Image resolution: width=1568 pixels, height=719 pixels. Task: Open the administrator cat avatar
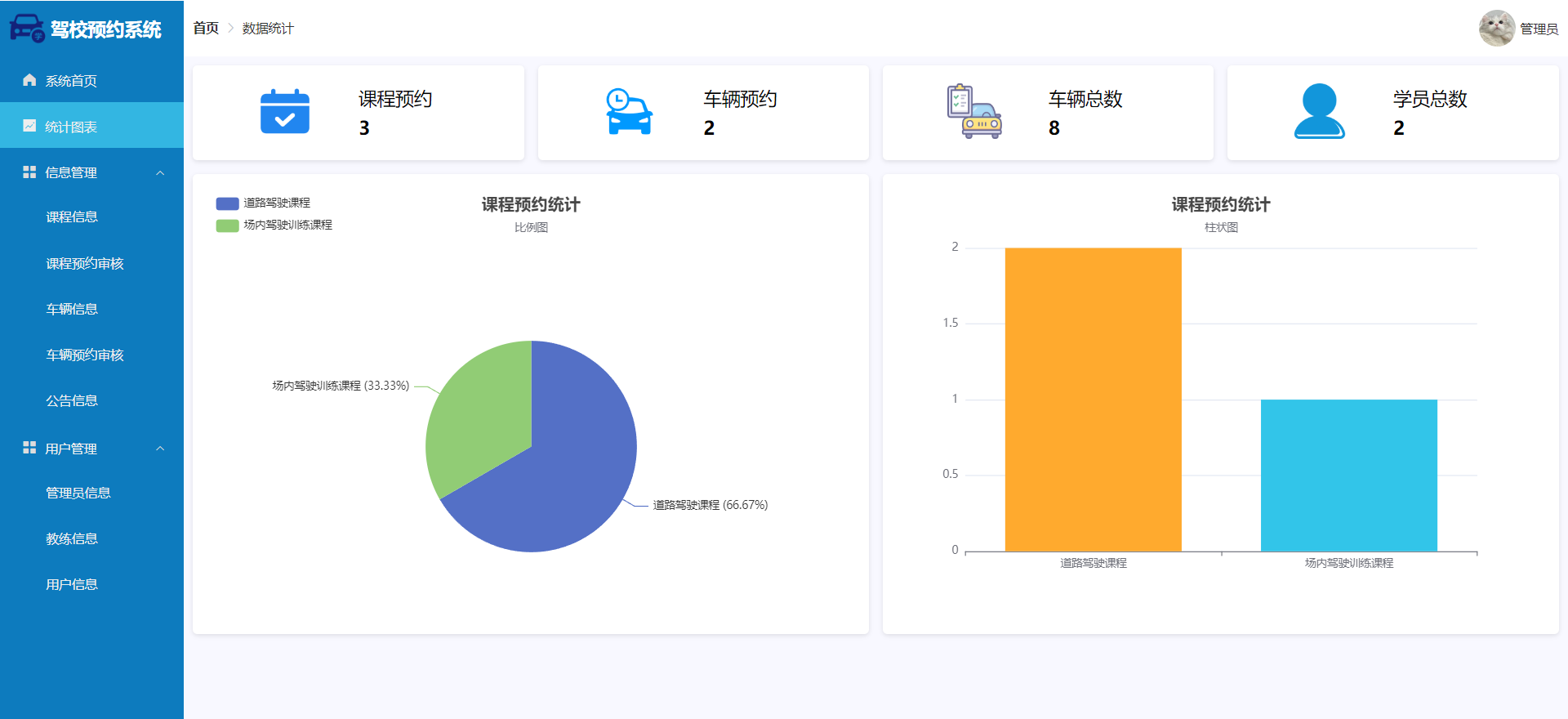pos(1497,29)
